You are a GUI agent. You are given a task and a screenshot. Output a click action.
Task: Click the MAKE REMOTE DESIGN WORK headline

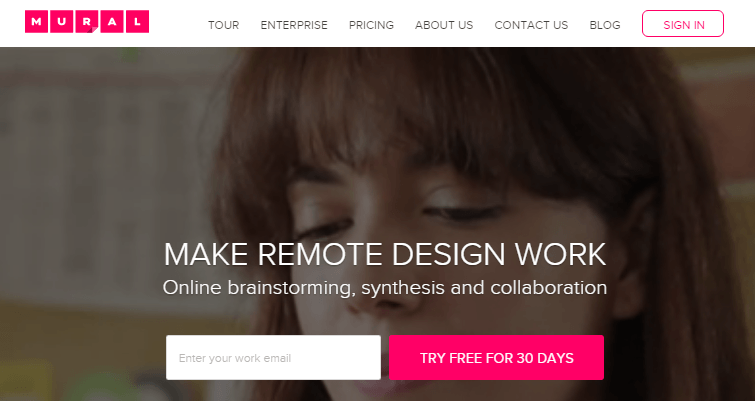tap(385, 255)
